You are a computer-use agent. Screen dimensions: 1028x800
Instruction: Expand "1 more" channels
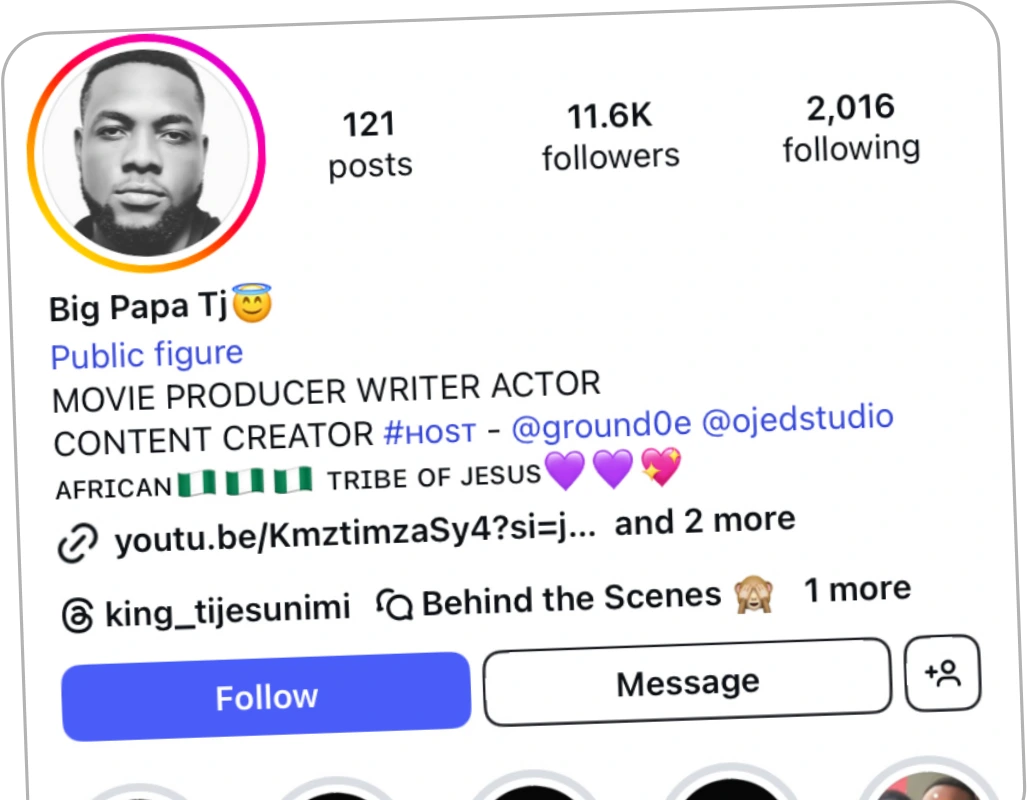click(857, 589)
